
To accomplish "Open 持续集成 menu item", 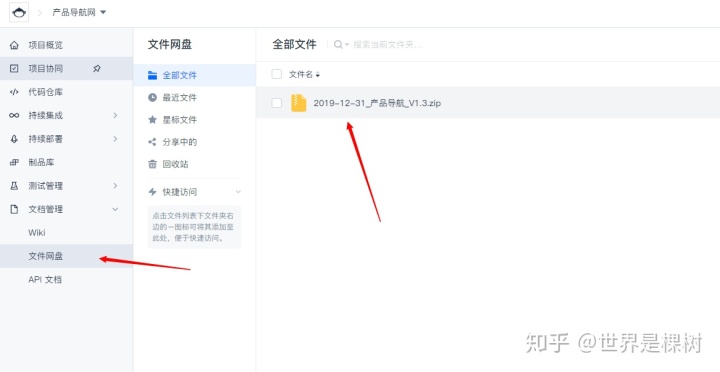I will click(67, 115).
